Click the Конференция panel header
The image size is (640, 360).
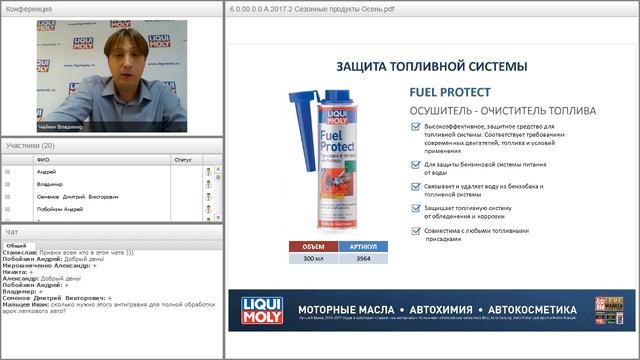click(x=112, y=9)
